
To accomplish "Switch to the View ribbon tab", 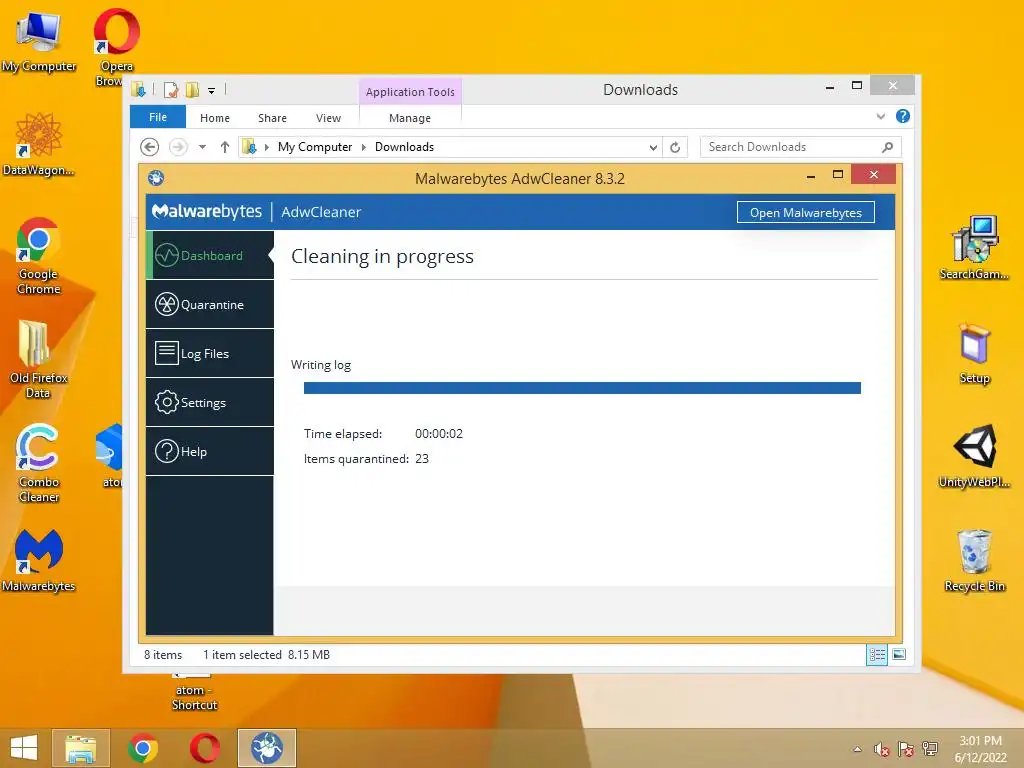I will coord(328,118).
